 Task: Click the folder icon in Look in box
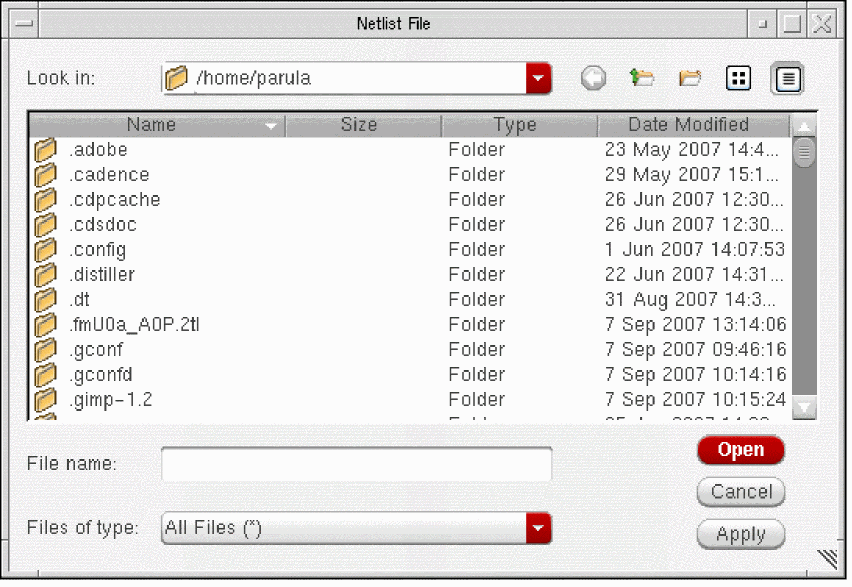click(x=176, y=78)
